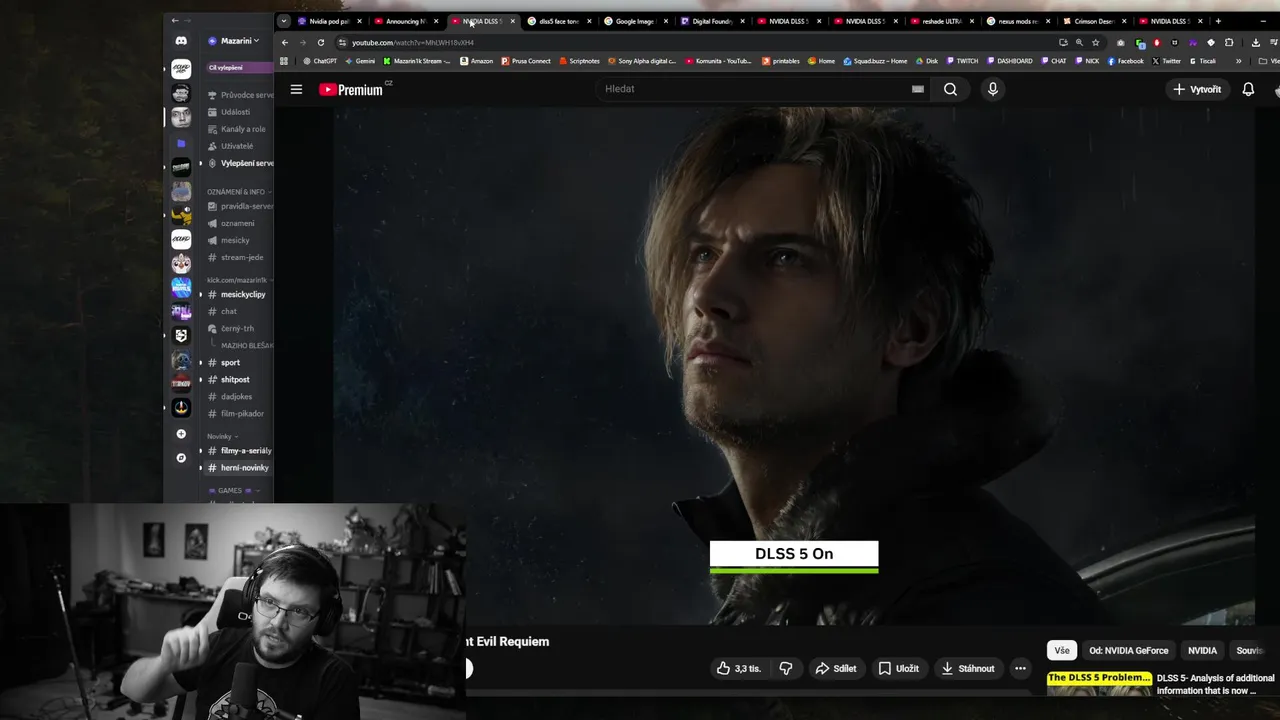Screen dimensions: 1280x720
Task: Open the browser apps grid icon in bookmarks bar
Action: pyautogui.click(x=284, y=61)
